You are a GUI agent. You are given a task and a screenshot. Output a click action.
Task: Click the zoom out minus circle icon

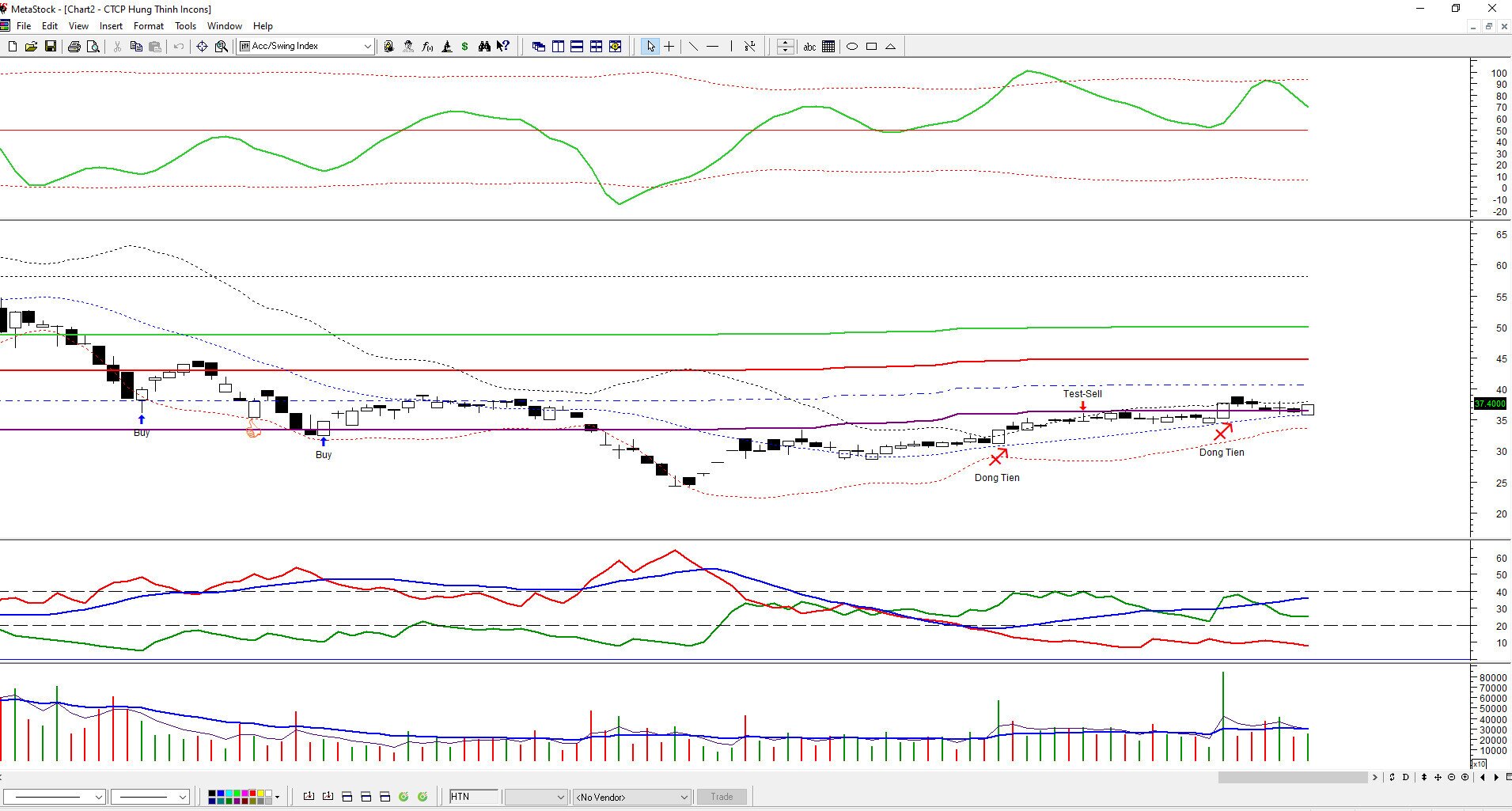[1451, 777]
